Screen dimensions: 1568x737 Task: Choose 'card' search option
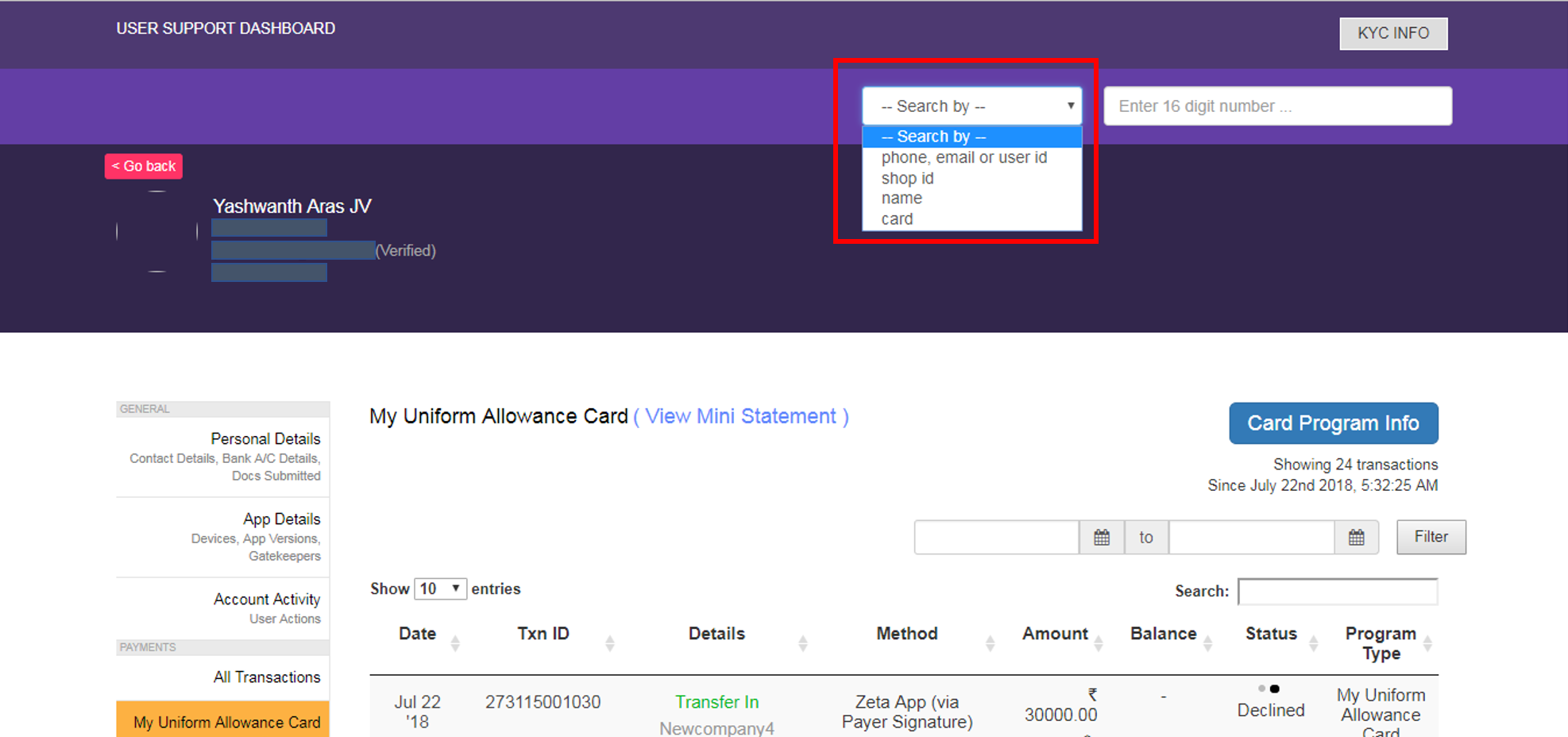(972, 218)
